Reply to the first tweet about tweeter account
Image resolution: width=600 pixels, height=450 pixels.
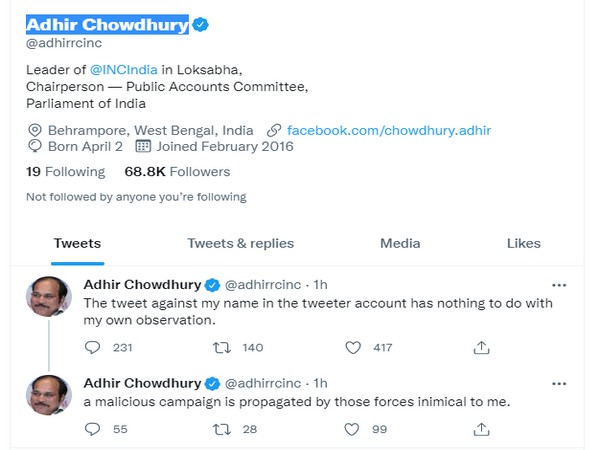93,347
